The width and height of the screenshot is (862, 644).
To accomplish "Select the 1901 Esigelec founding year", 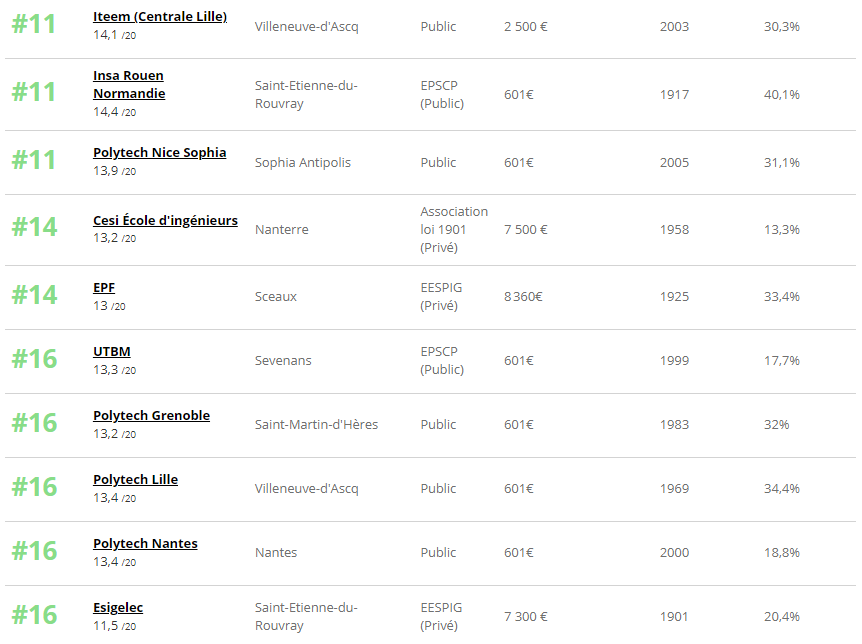I will tap(674, 617).
